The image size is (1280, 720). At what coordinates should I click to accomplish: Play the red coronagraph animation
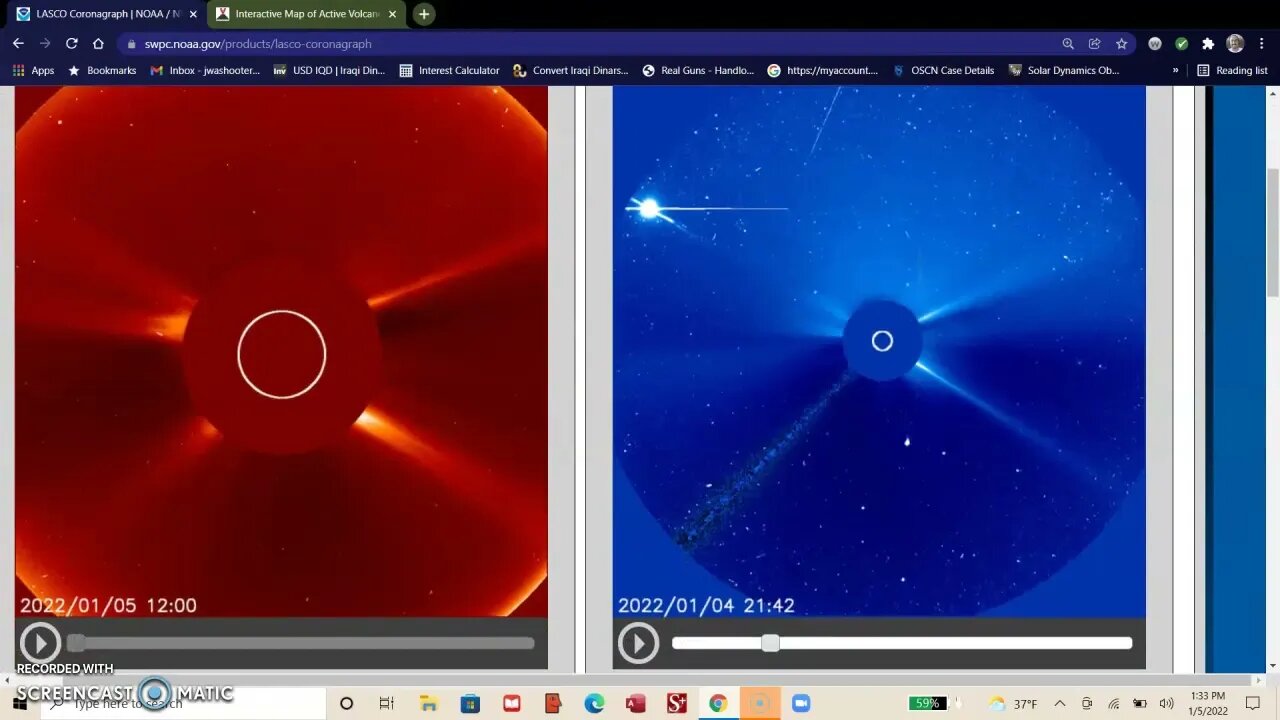click(x=41, y=643)
